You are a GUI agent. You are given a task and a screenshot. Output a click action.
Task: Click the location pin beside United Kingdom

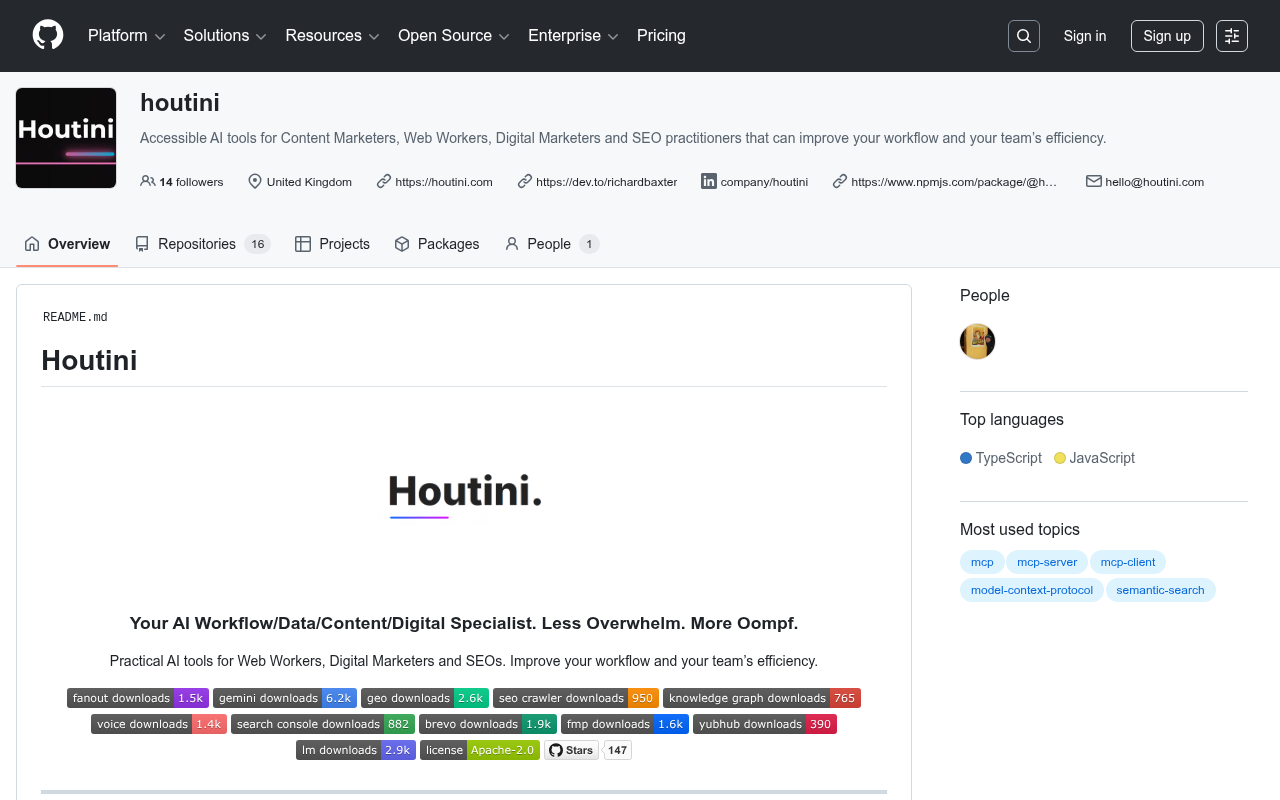(253, 181)
